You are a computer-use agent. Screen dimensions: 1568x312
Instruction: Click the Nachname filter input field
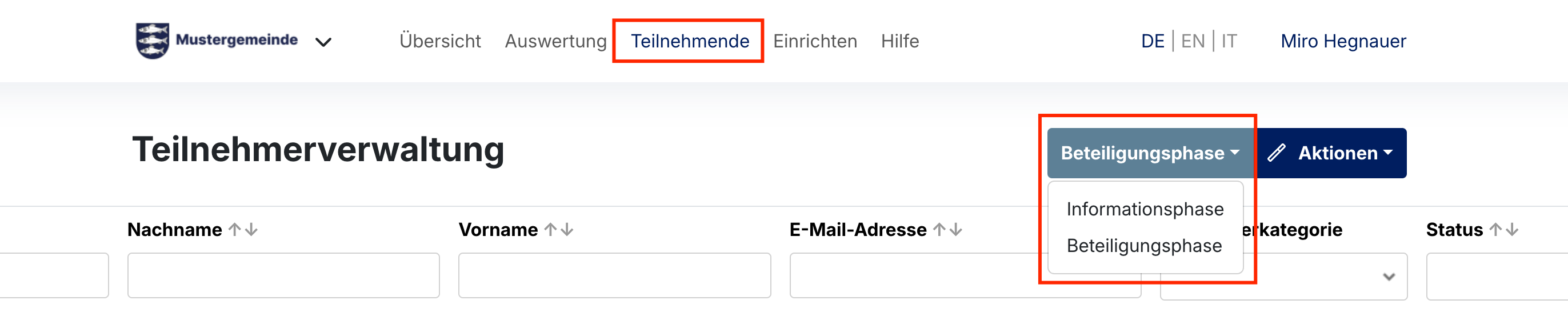[x=283, y=275]
